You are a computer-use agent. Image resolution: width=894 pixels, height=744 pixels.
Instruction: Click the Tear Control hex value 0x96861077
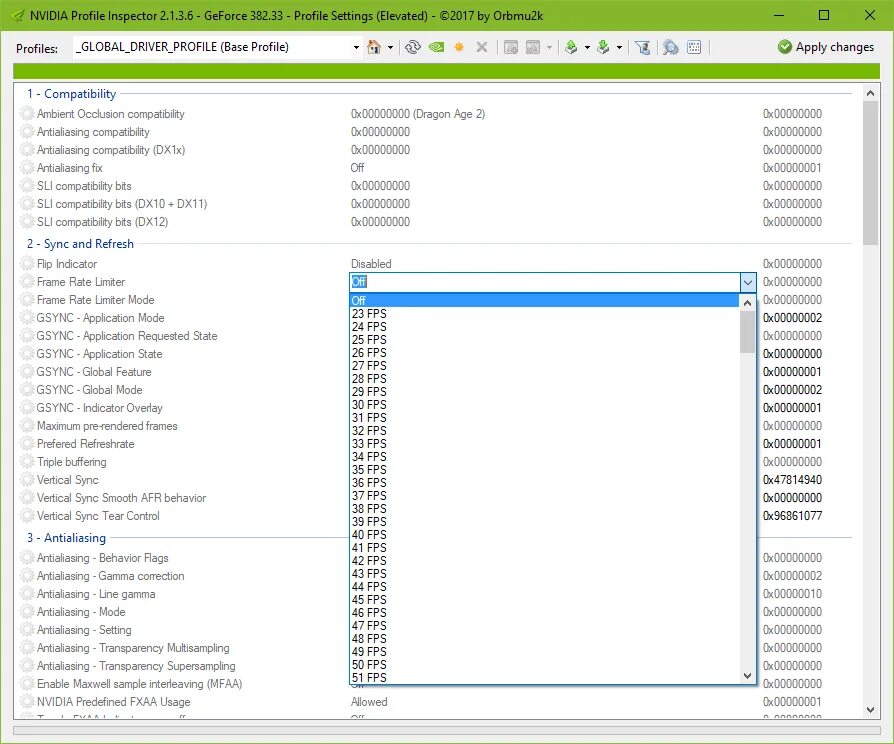pyautogui.click(x=793, y=516)
